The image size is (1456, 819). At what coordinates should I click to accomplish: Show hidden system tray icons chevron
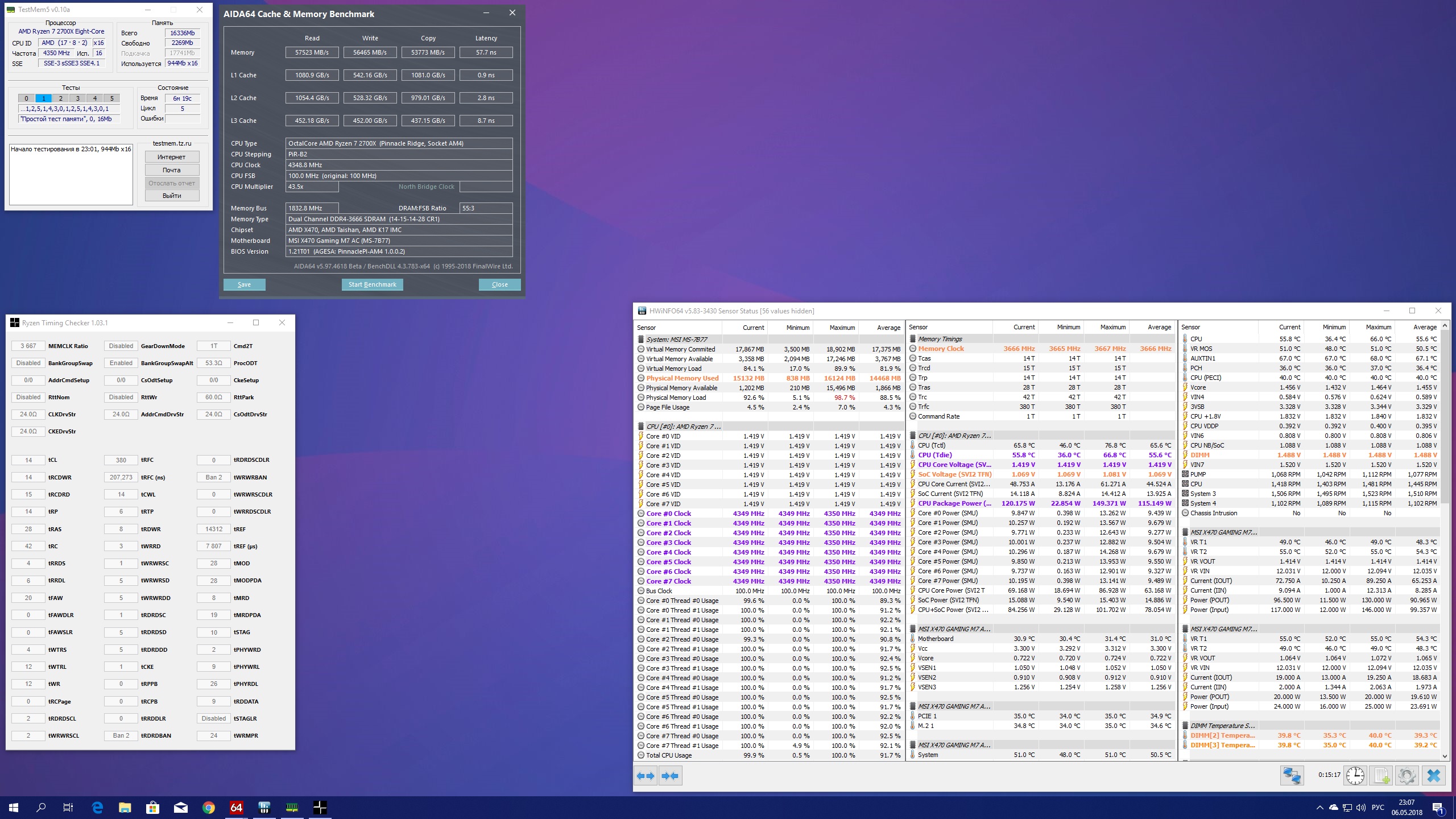(x=1319, y=808)
